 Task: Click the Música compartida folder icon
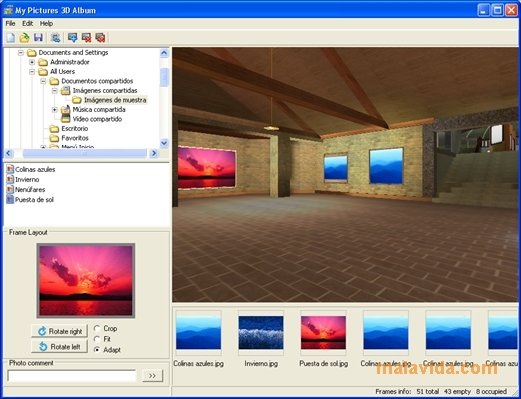(66, 109)
